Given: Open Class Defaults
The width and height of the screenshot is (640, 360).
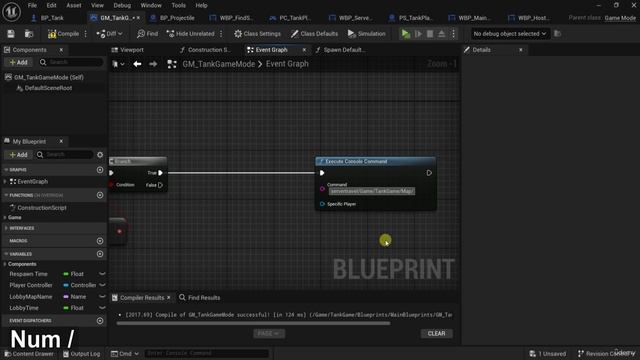Looking at the screenshot, I should point(314,34).
